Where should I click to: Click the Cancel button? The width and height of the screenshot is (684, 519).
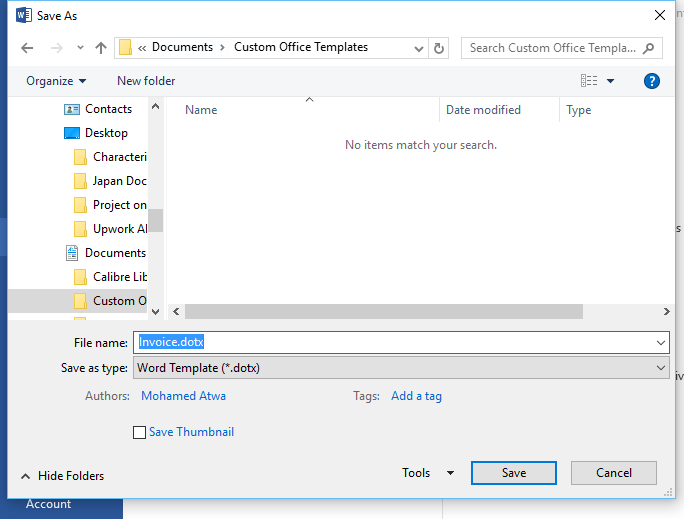614,473
